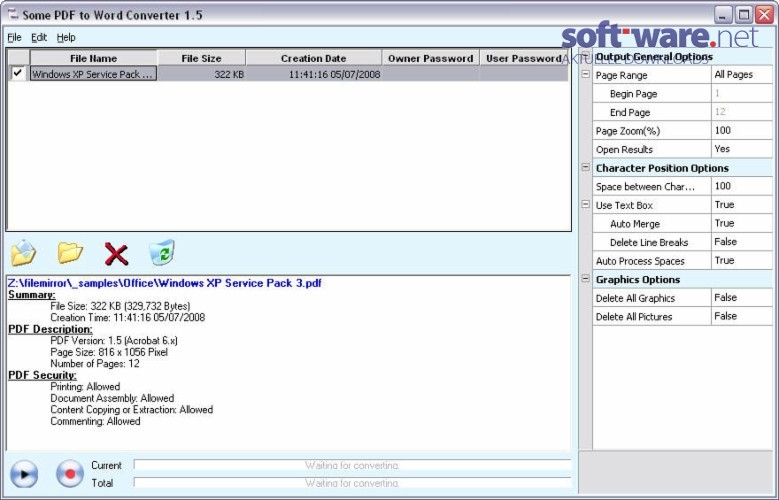The width and height of the screenshot is (779, 500).
Task: Click the Owner Password column header
Action: click(431, 58)
